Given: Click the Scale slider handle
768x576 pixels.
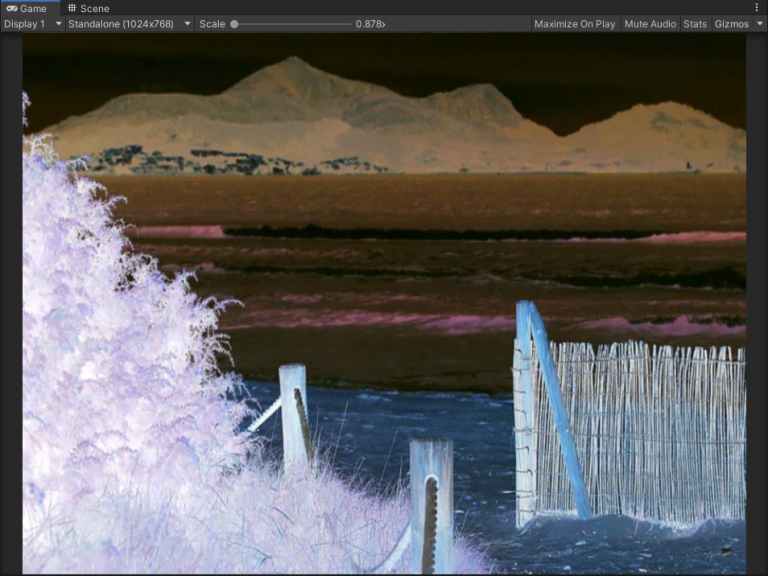Looking at the screenshot, I should coord(234,24).
